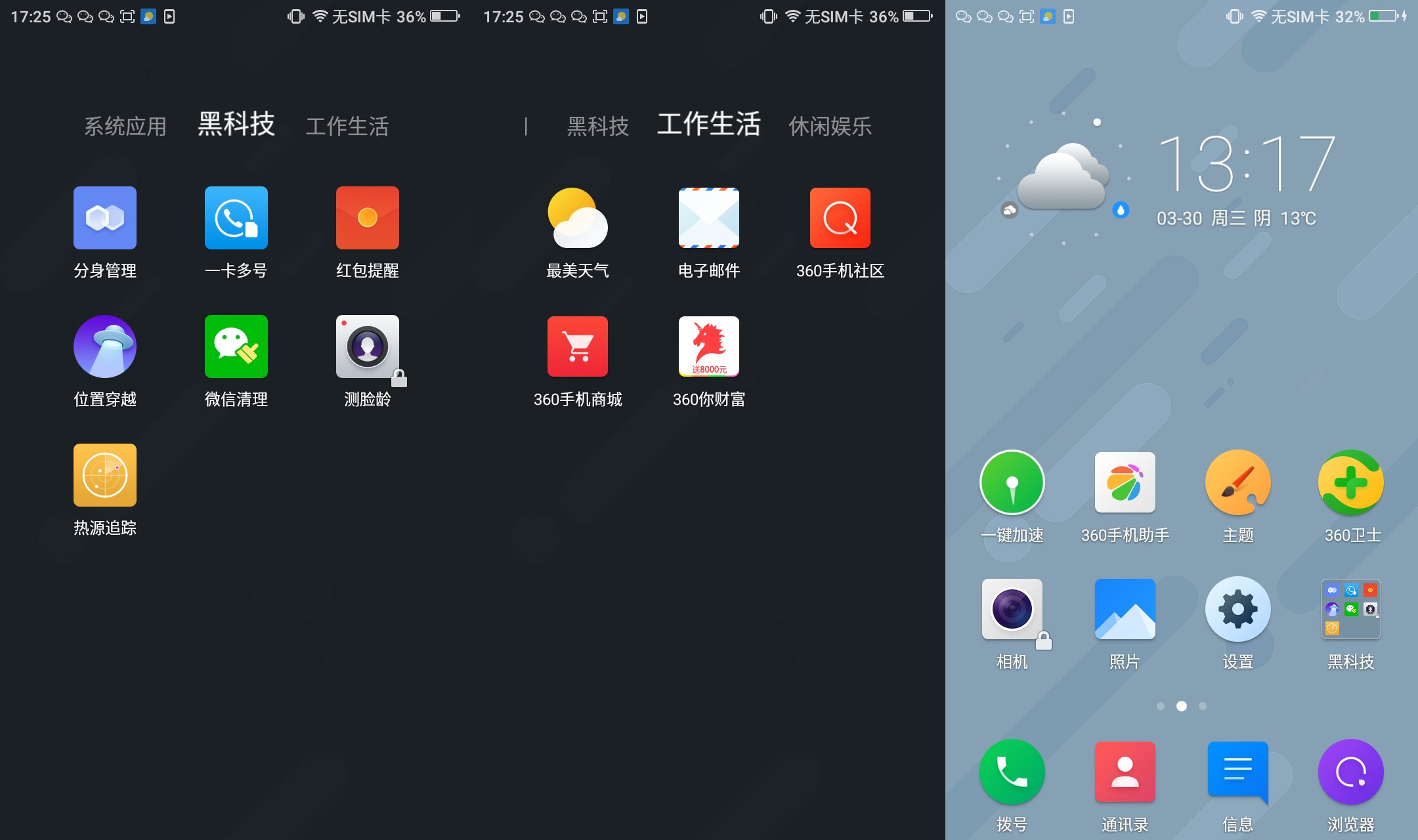
Task: Open the 热源追踪 app
Action: [105, 474]
